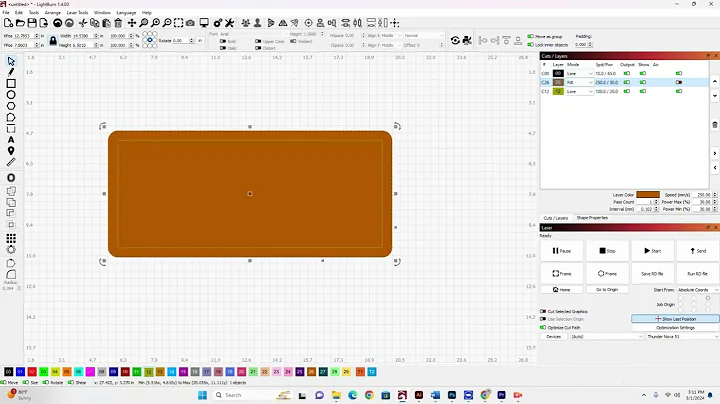
Task: Open a project file from the toolbar
Action: pyautogui.click(x=20, y=23)
